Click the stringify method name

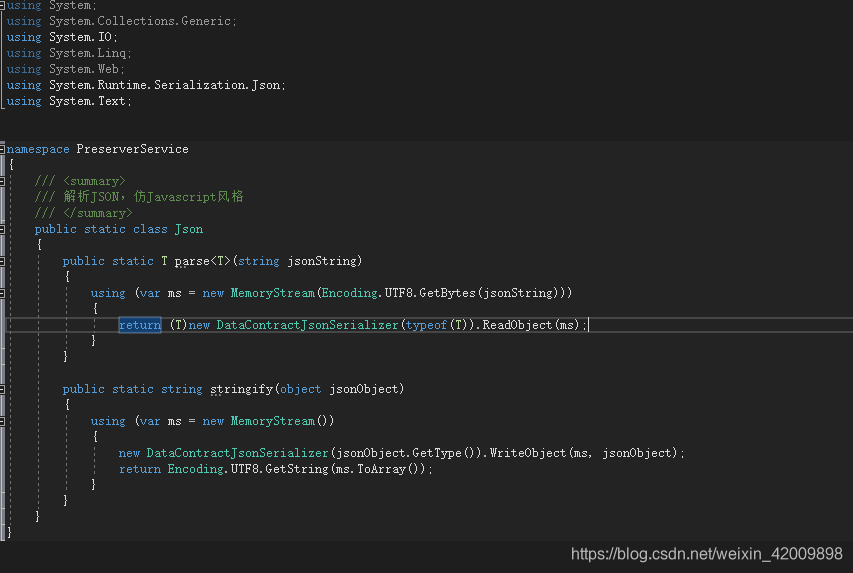tap(242, 389)
